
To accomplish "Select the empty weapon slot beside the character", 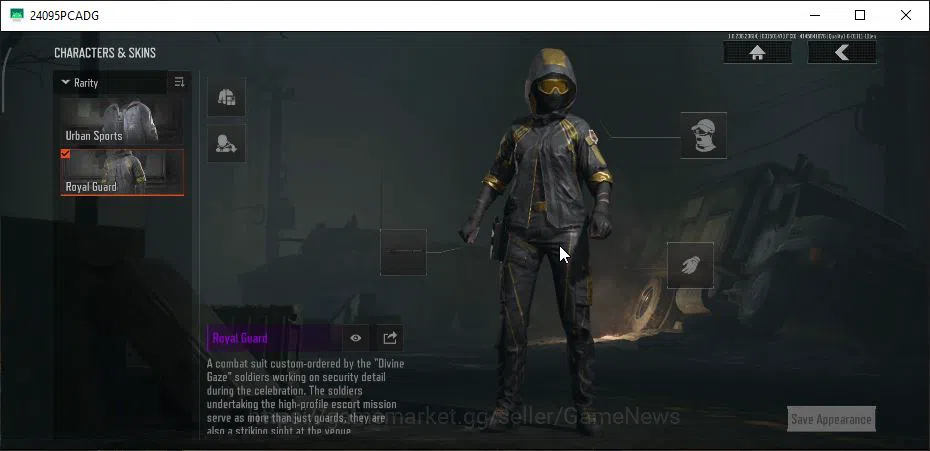I will pos(403,252).
